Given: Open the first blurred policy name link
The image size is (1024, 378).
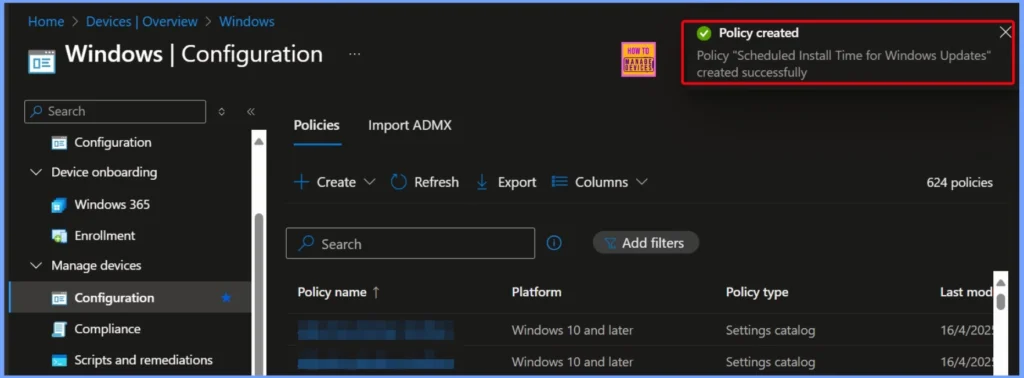Looking at the screenshot, I should click(x=376, y=330).
